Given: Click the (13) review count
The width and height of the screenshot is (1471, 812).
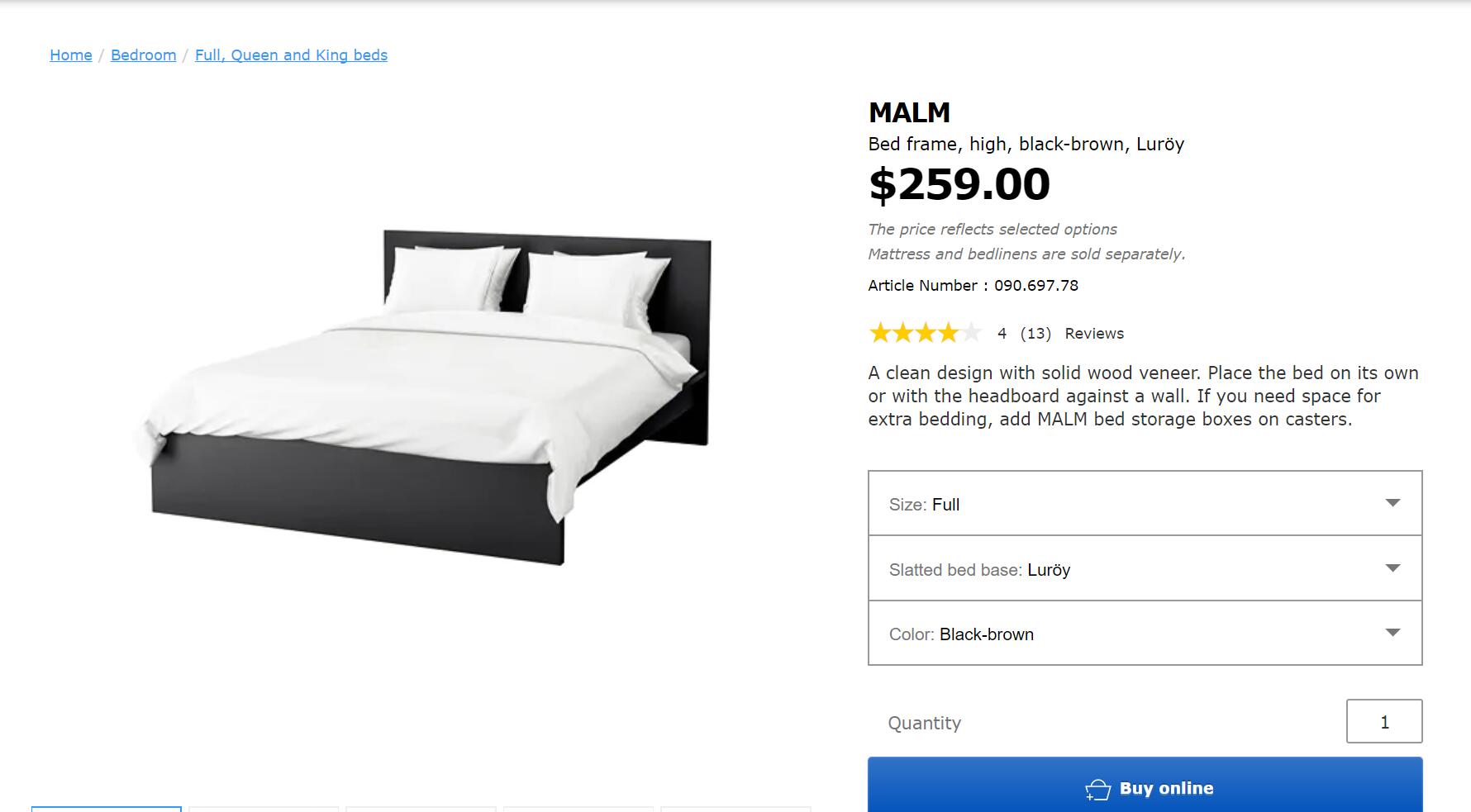Looking at the screenshot, I should (1035, 334).
